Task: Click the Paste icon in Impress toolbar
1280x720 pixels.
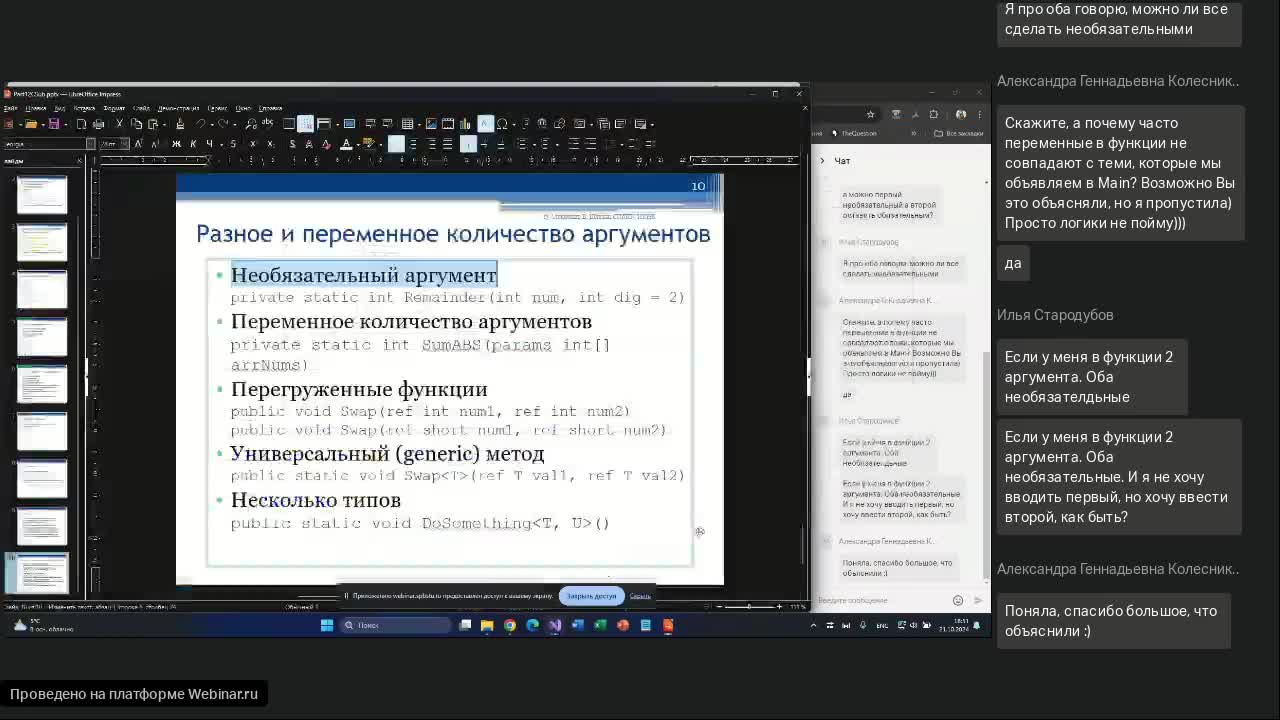Action: click(x=153, y=124)
